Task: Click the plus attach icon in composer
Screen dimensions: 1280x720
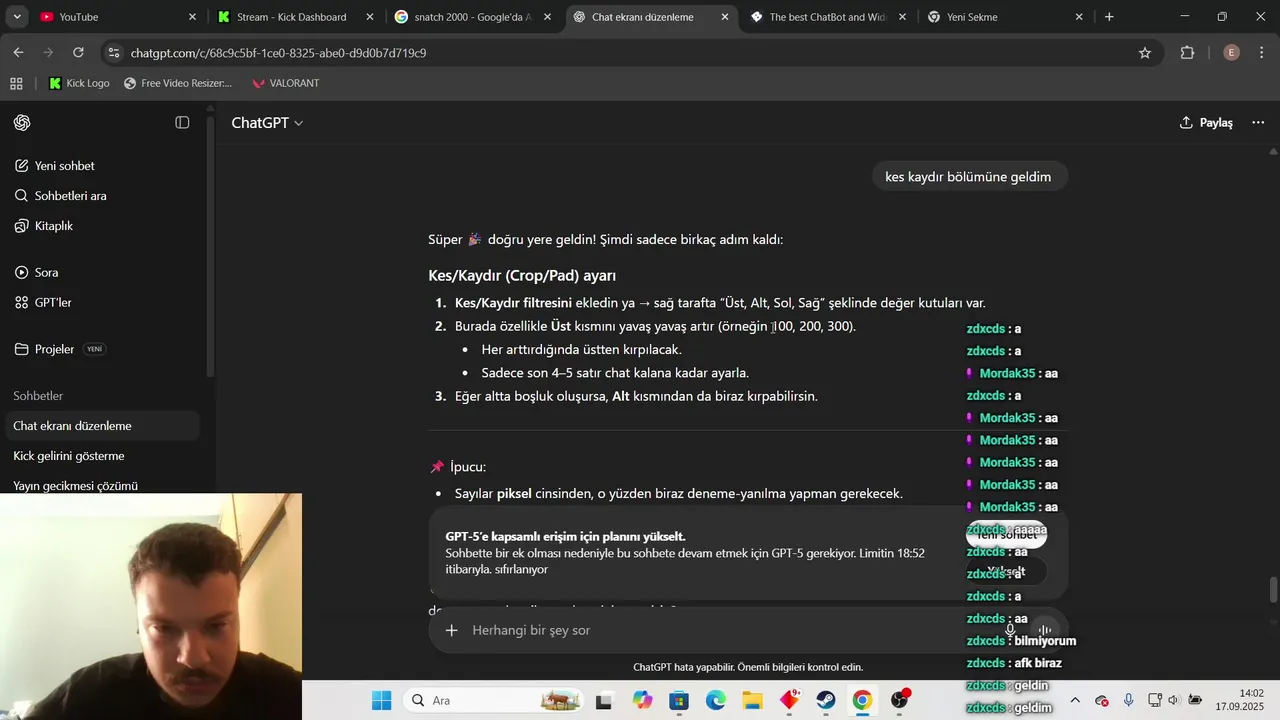Action: pyautogui.click(x=451, y=630)
